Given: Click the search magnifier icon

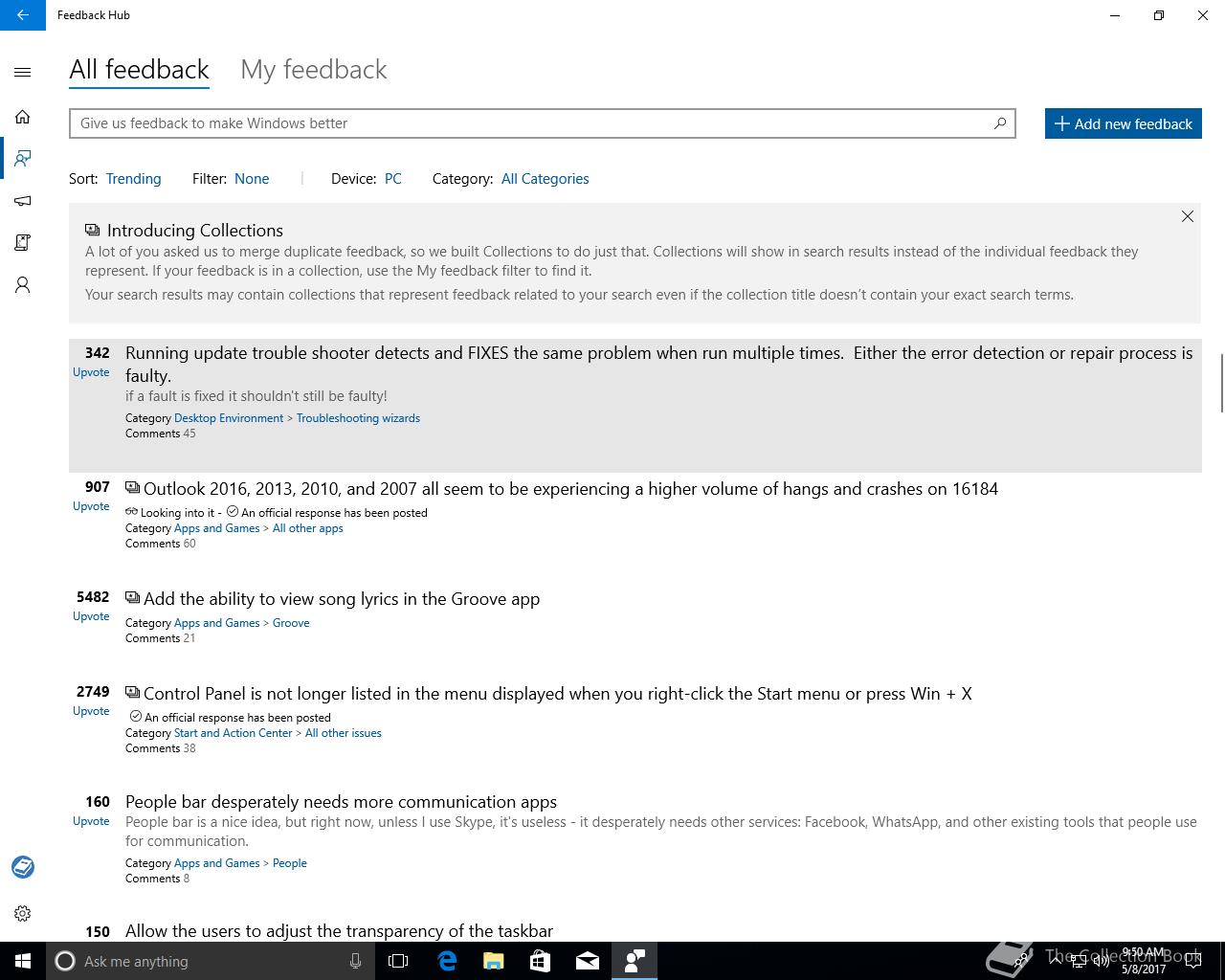Looking at the screenshot, I should [1000, 122].
